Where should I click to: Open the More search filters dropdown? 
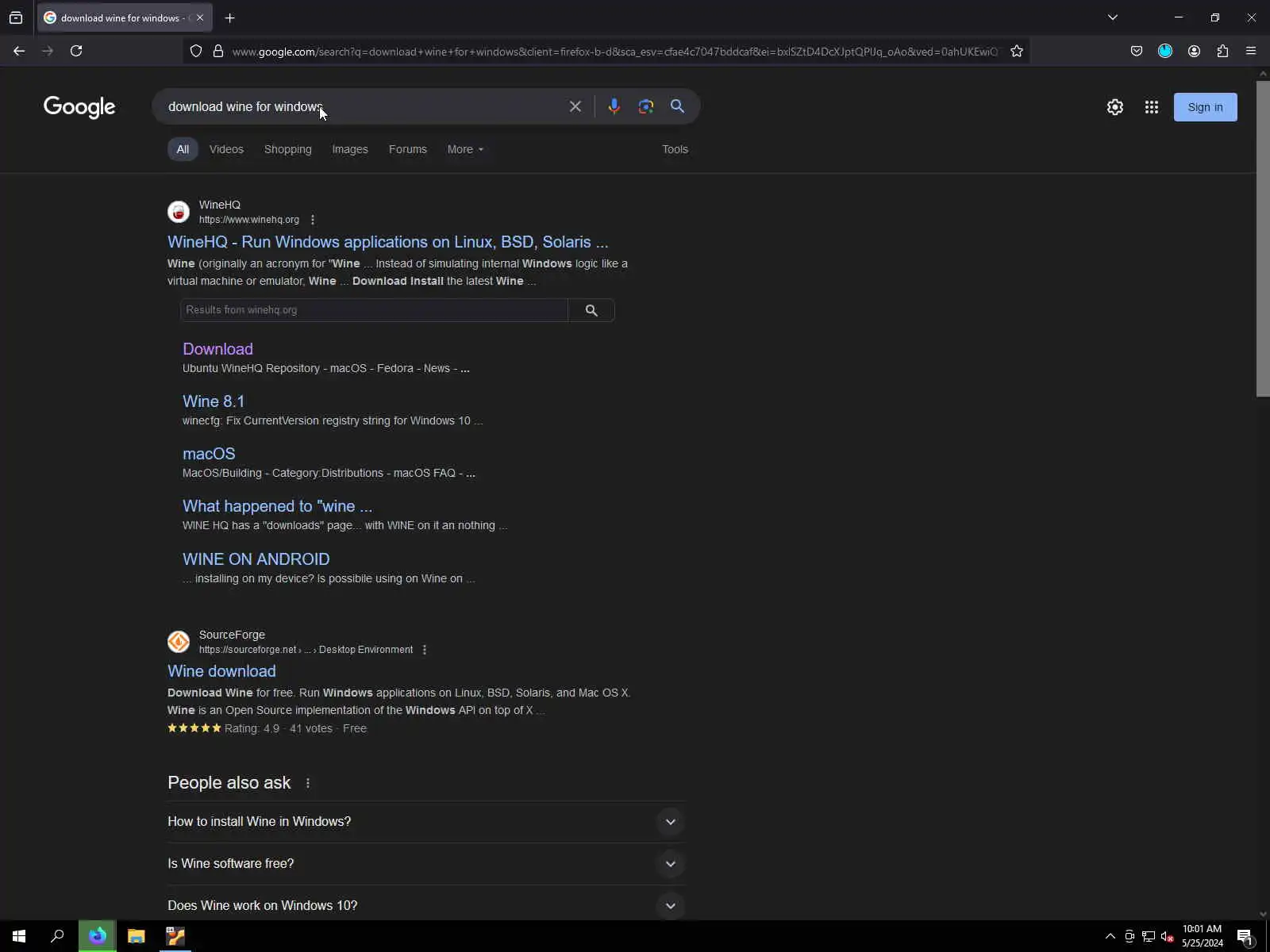pyautogui.click(x=465, y=149)
